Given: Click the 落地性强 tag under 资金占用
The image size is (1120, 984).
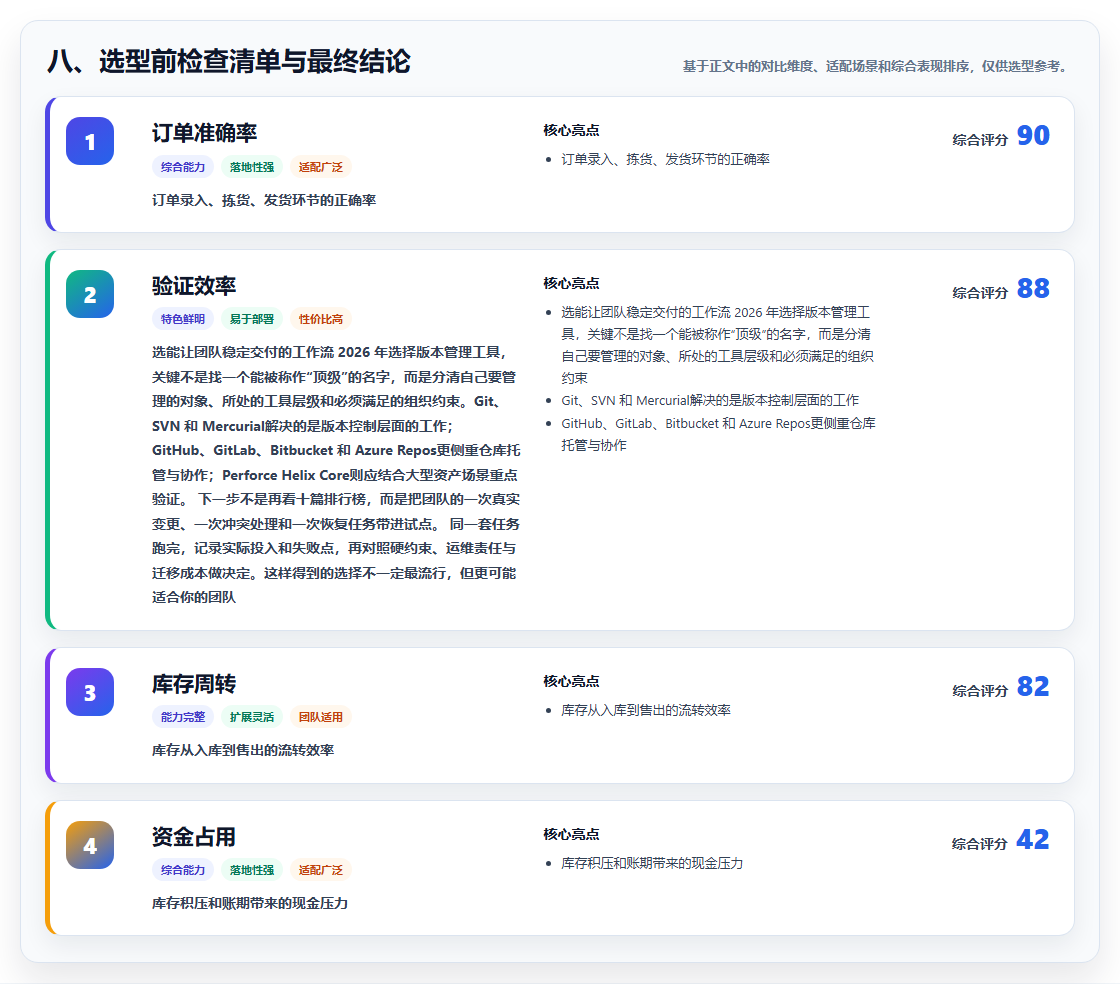Looking at the screenshot, I should tap(252, 870).
